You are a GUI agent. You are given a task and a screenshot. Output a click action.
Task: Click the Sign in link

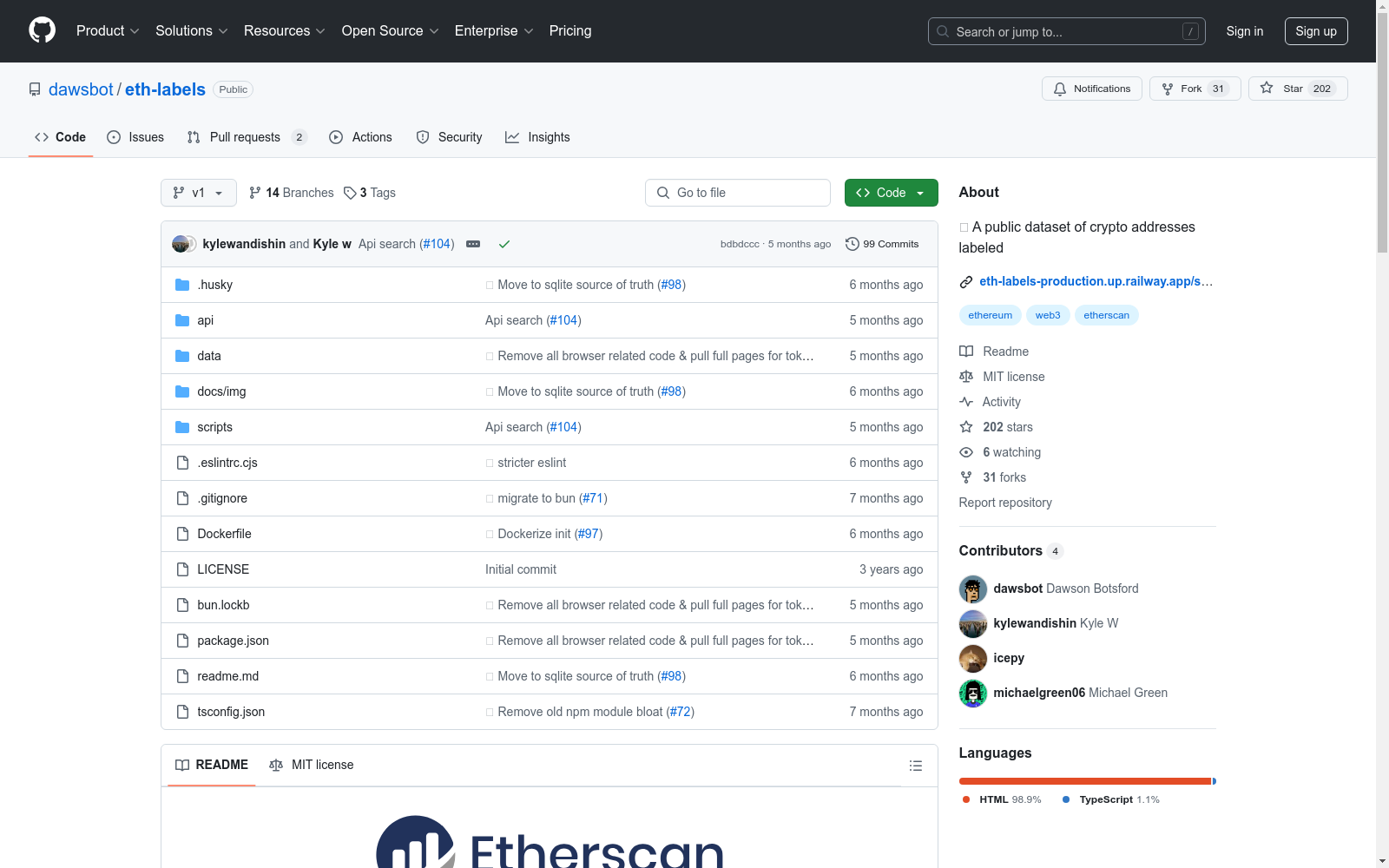1245,31
